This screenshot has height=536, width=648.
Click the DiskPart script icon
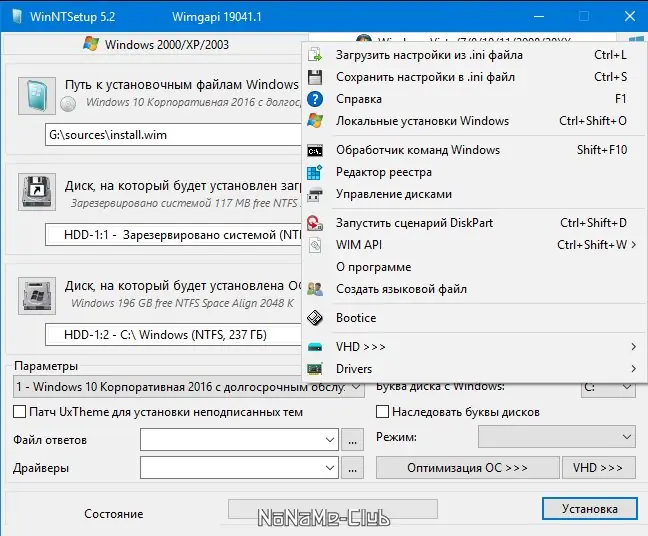[315, 223]
